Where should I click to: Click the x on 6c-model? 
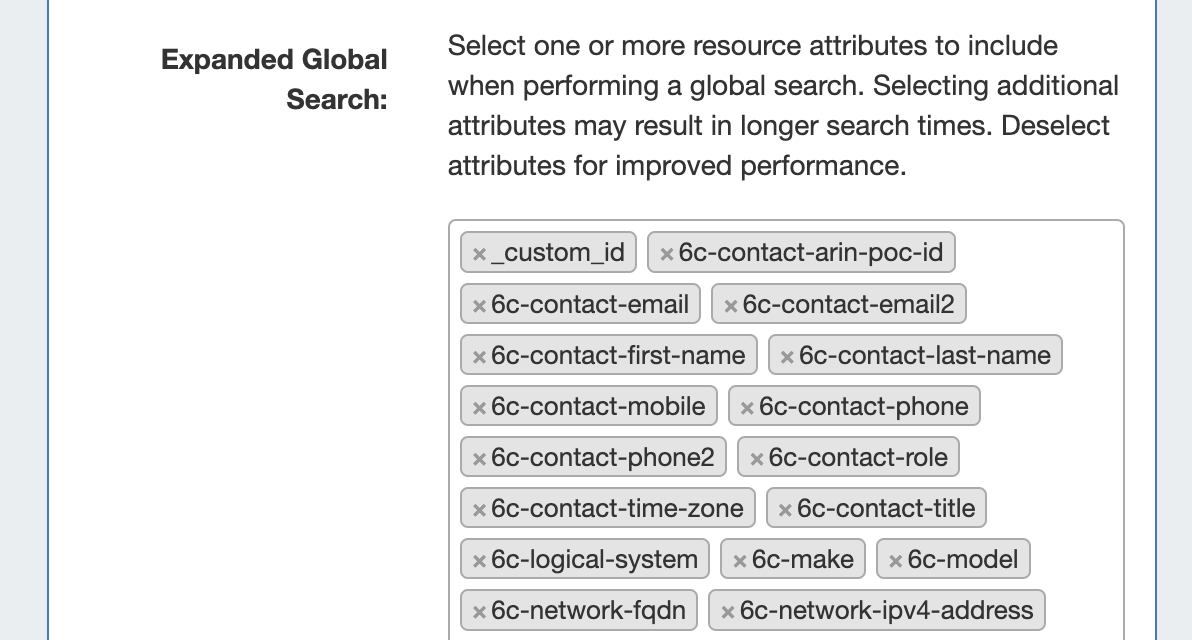(895, 561)
